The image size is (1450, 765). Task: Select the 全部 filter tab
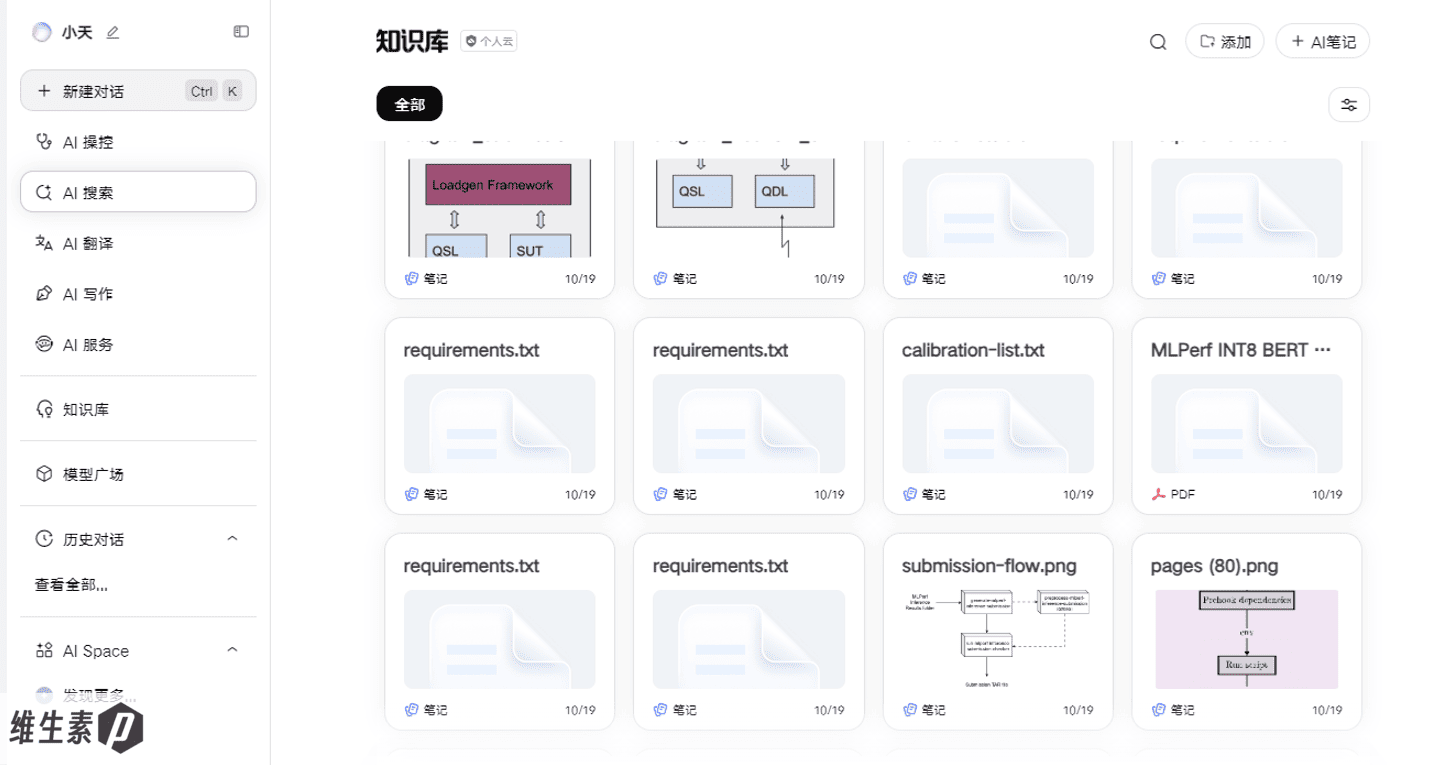(409, 104)
